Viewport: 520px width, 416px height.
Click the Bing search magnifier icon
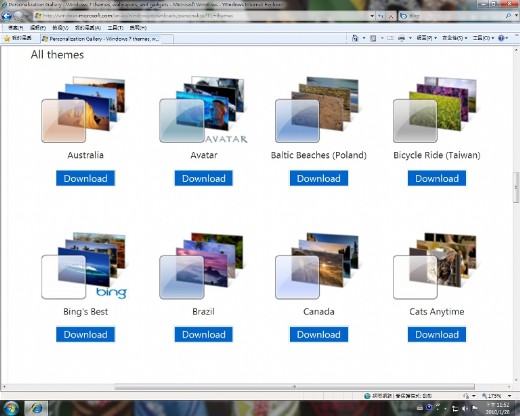click(508, 16)
